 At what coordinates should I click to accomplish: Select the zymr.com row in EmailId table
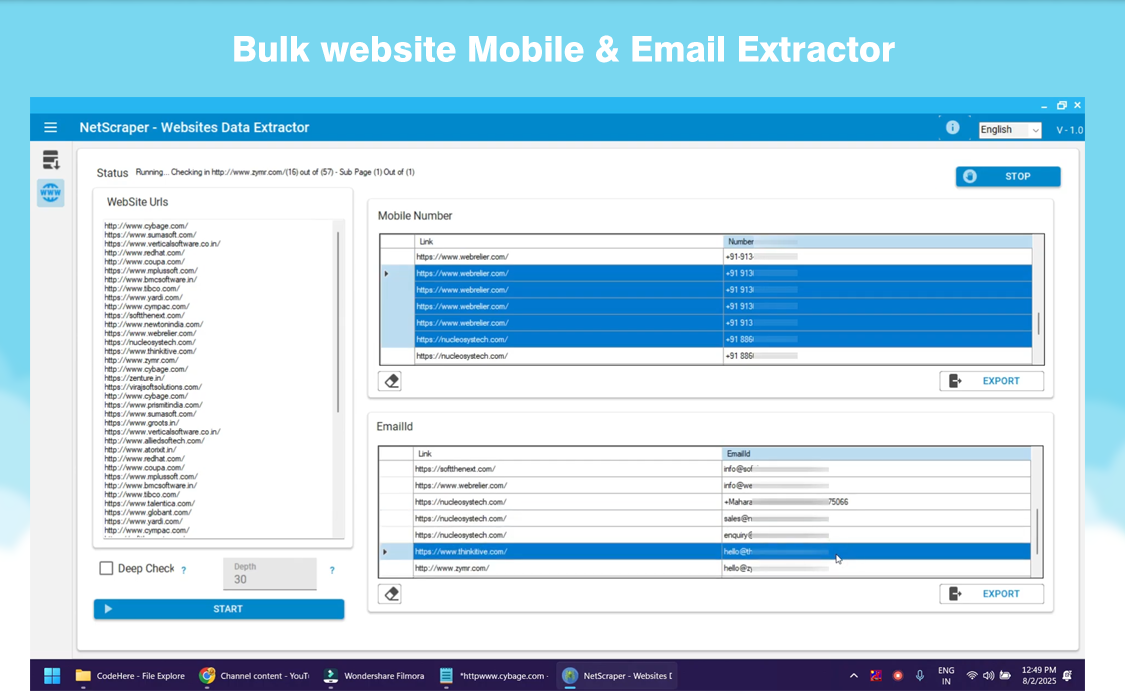(705, 568)
